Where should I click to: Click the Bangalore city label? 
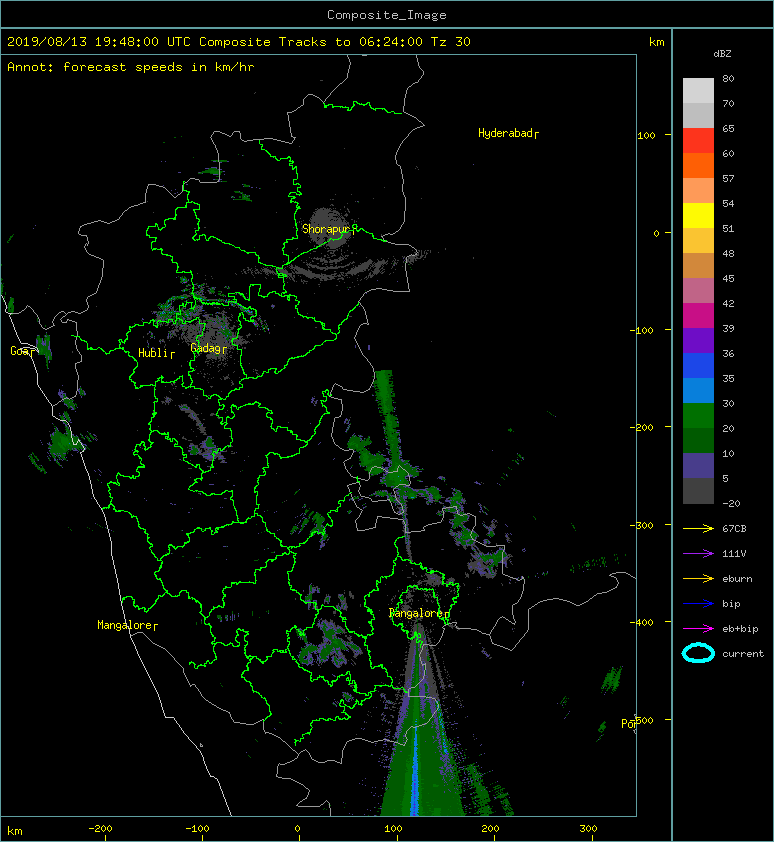pos(418,613)
